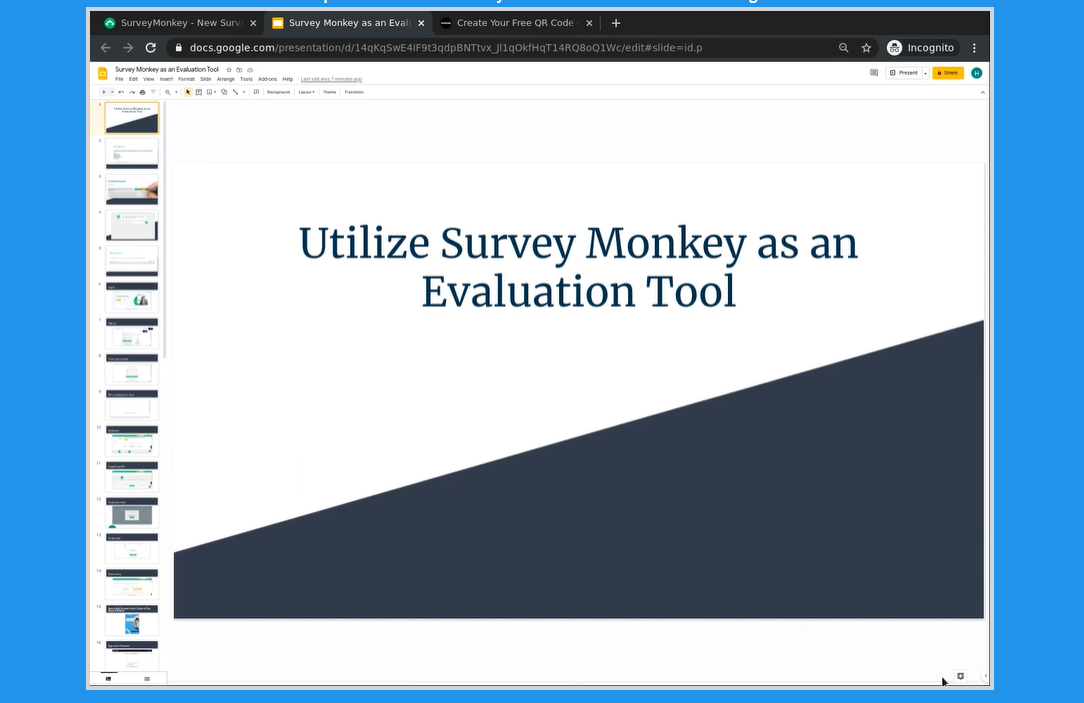Insert a shape from toolbar
The height and width of the screenshot is (703, 1084).
coord(224,92)
